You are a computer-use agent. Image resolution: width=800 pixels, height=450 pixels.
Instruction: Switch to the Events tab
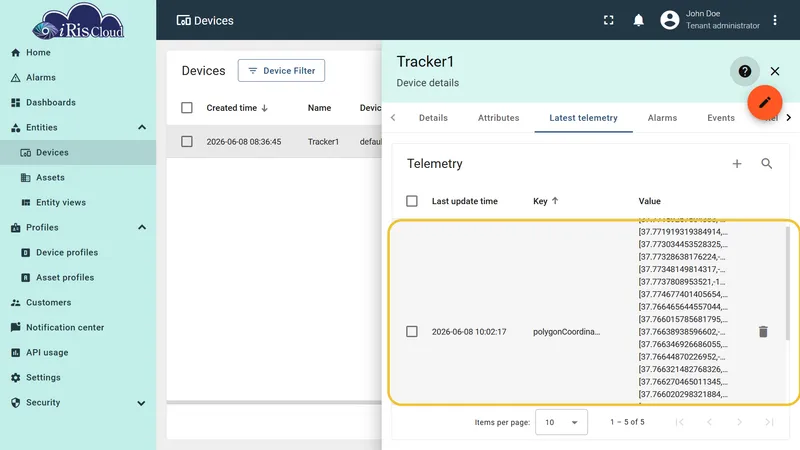coord(721,118)
